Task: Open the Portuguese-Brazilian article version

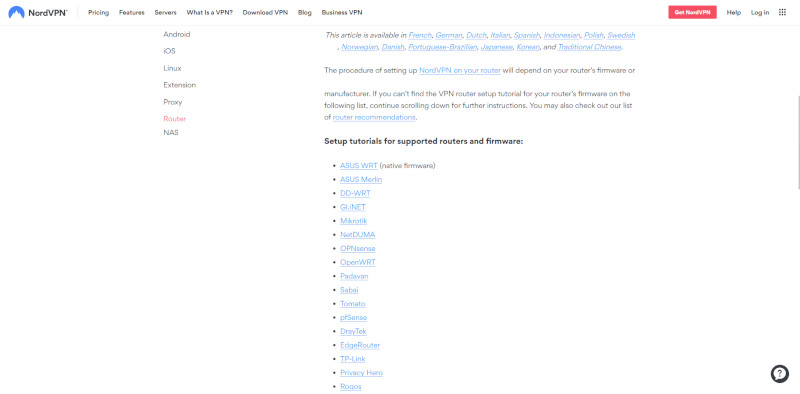Action: tap(442, 47)
